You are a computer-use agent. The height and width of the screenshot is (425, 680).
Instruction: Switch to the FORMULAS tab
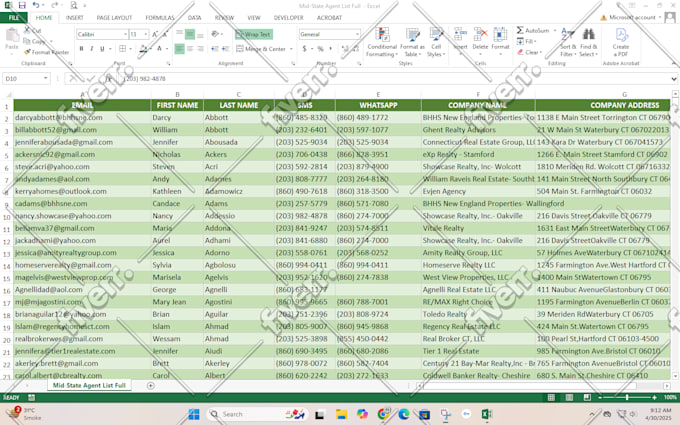(x=160, y=18)
